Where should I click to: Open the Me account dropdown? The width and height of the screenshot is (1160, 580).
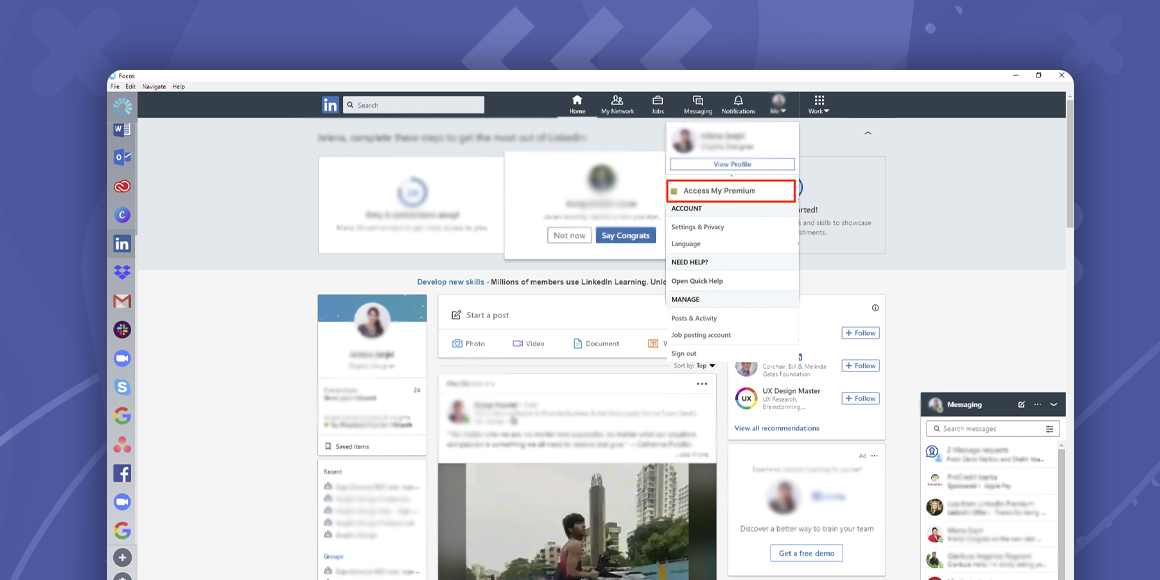[778, 104]
